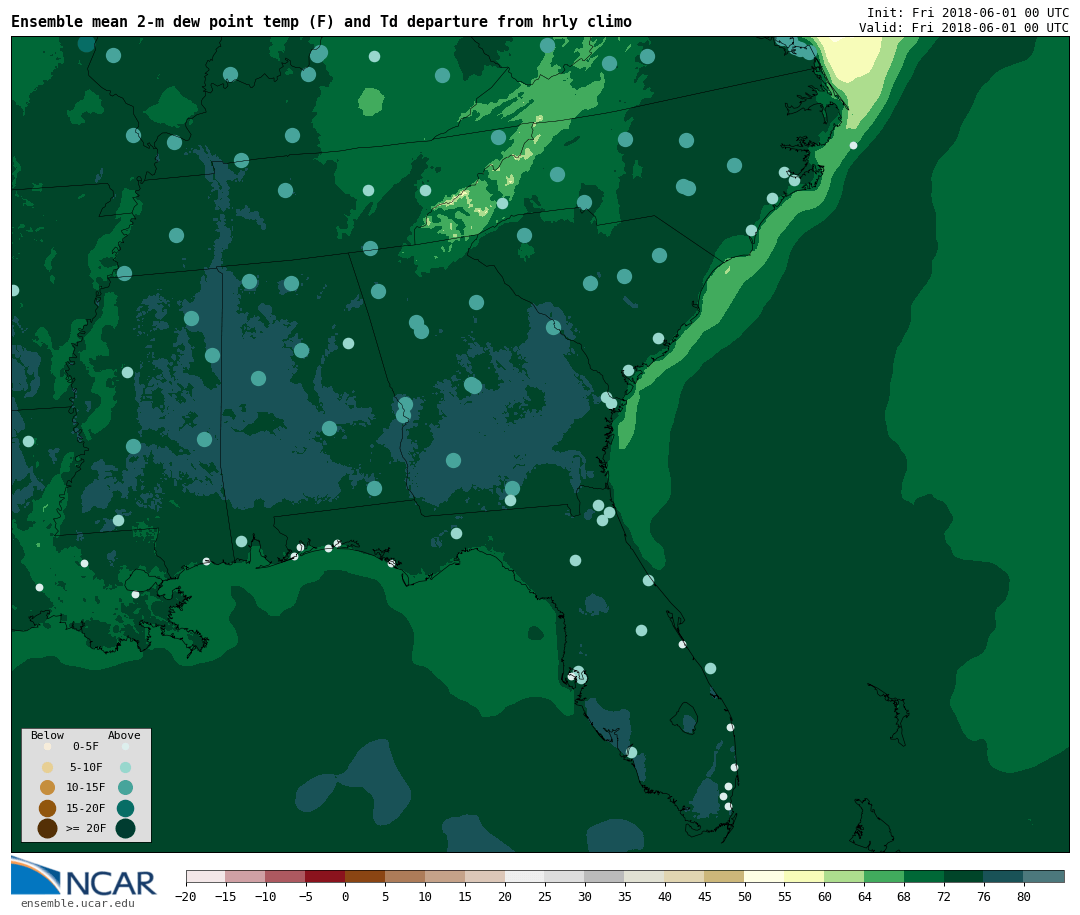Click the smallest Below 0-5F legend circle

[48, 746]
